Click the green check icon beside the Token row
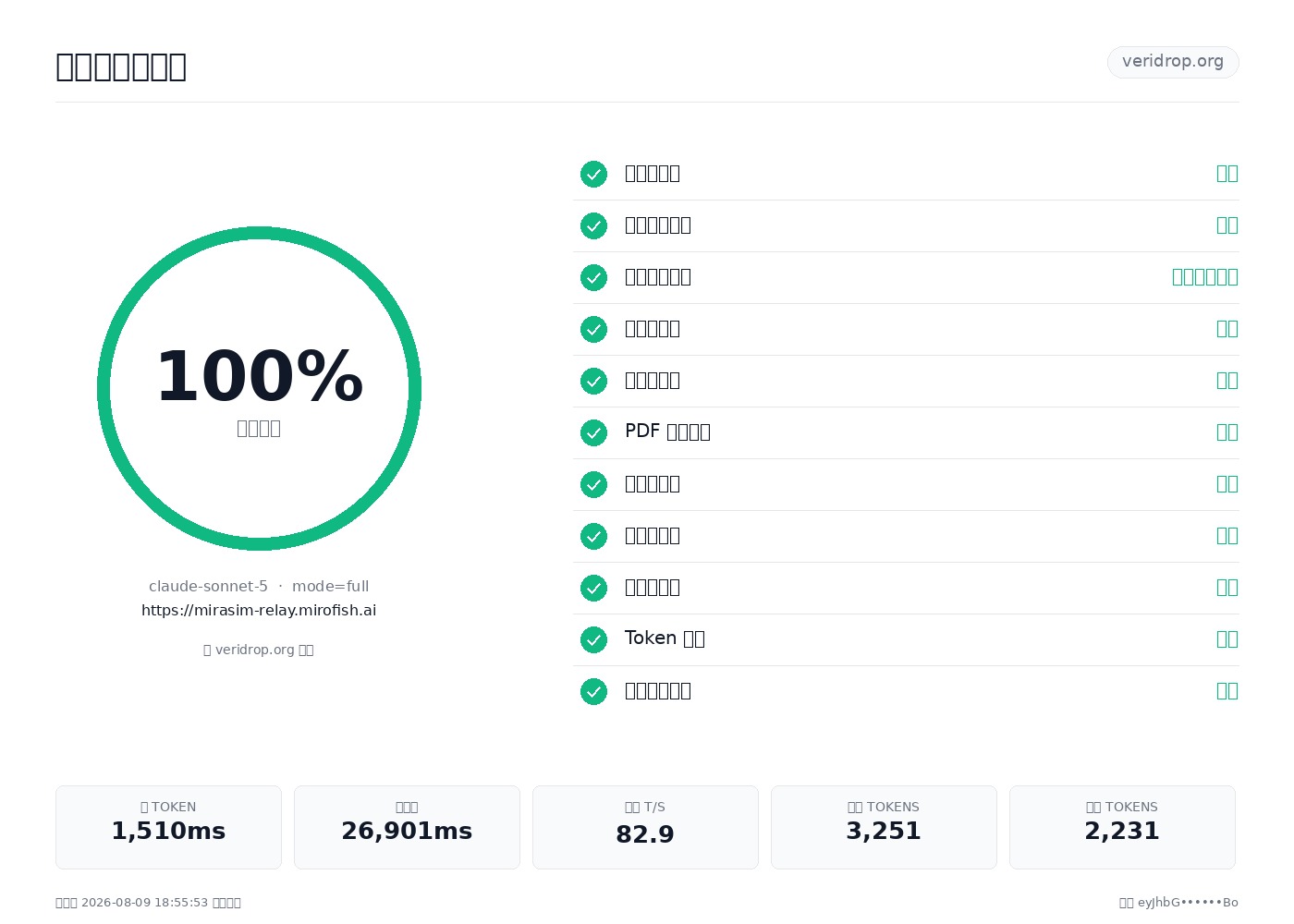 coord(593,639)
